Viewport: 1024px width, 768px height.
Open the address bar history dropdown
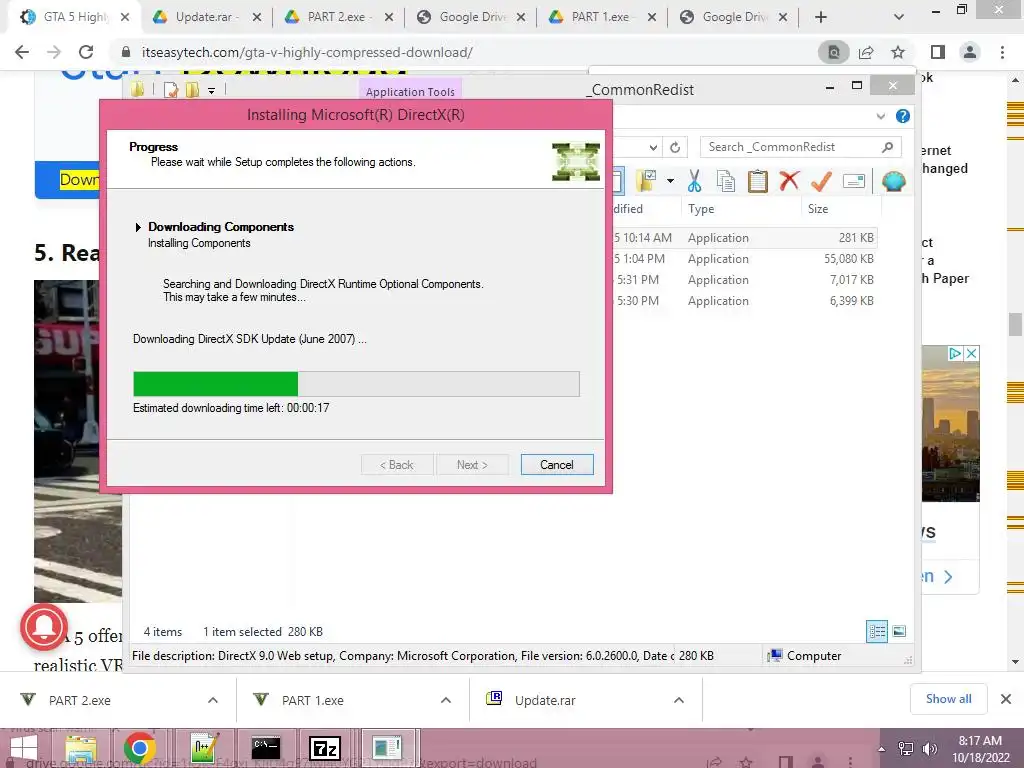(x=653, y=147)
